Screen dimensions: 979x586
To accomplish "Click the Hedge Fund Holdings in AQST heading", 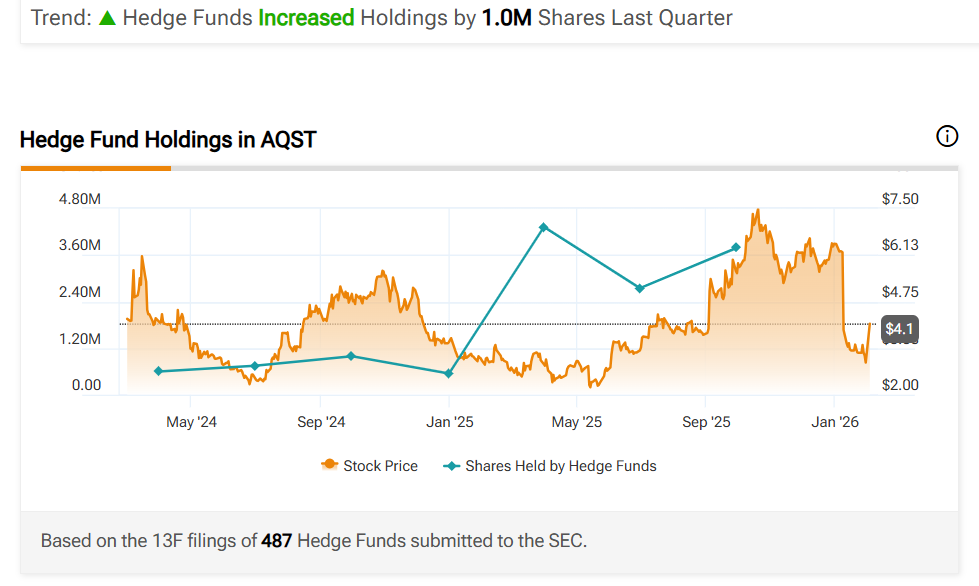I will click(168, 139).
